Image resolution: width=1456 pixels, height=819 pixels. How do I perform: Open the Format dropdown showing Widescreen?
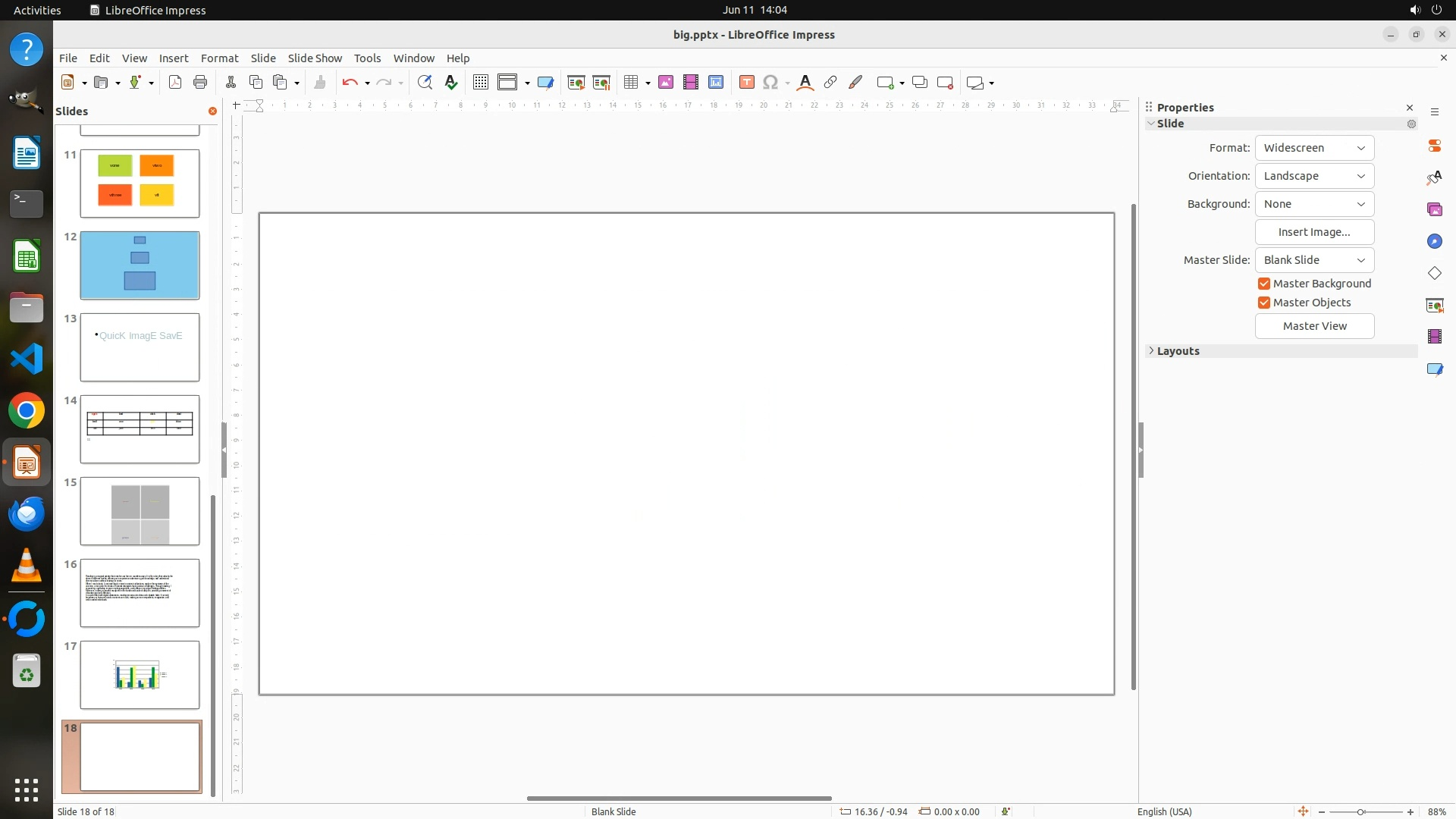[1314, 148]
